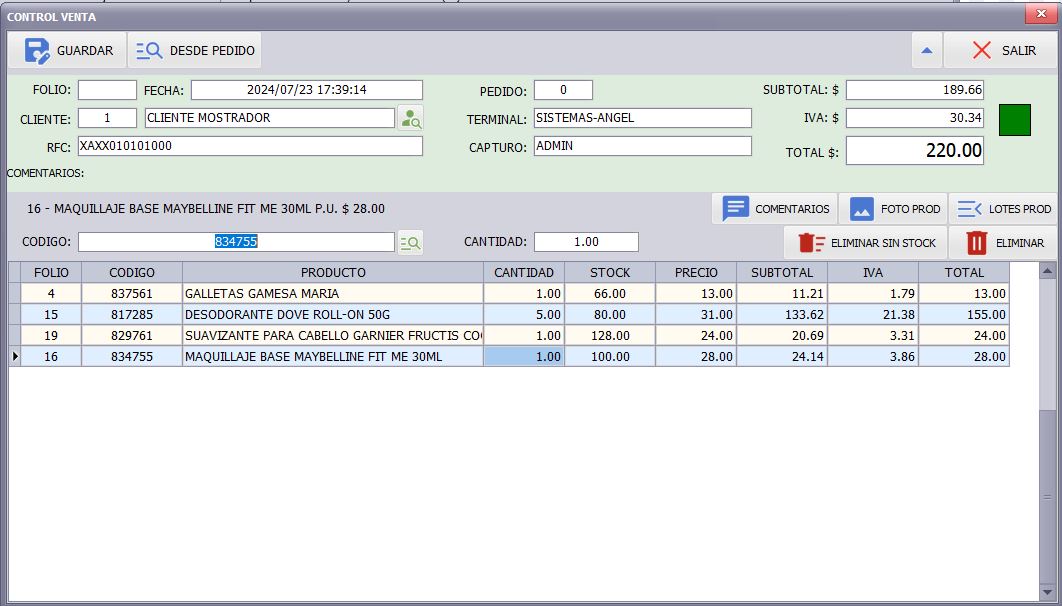This screenshot has height=606, width=1062.
Task: Click the RFC input field
Action: point(250,145)
